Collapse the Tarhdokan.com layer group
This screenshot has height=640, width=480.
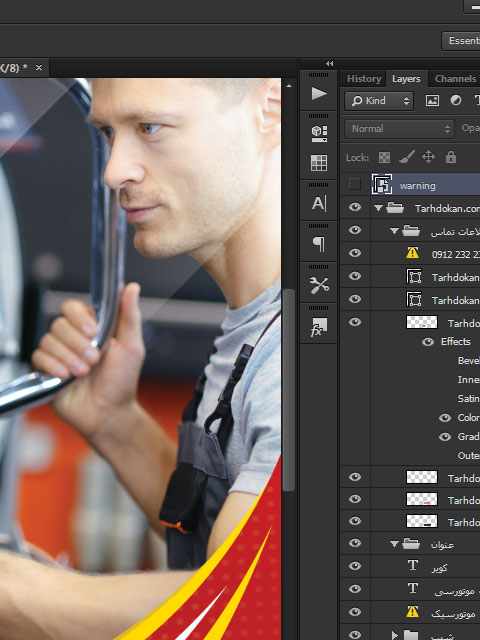tap(378, 208)
